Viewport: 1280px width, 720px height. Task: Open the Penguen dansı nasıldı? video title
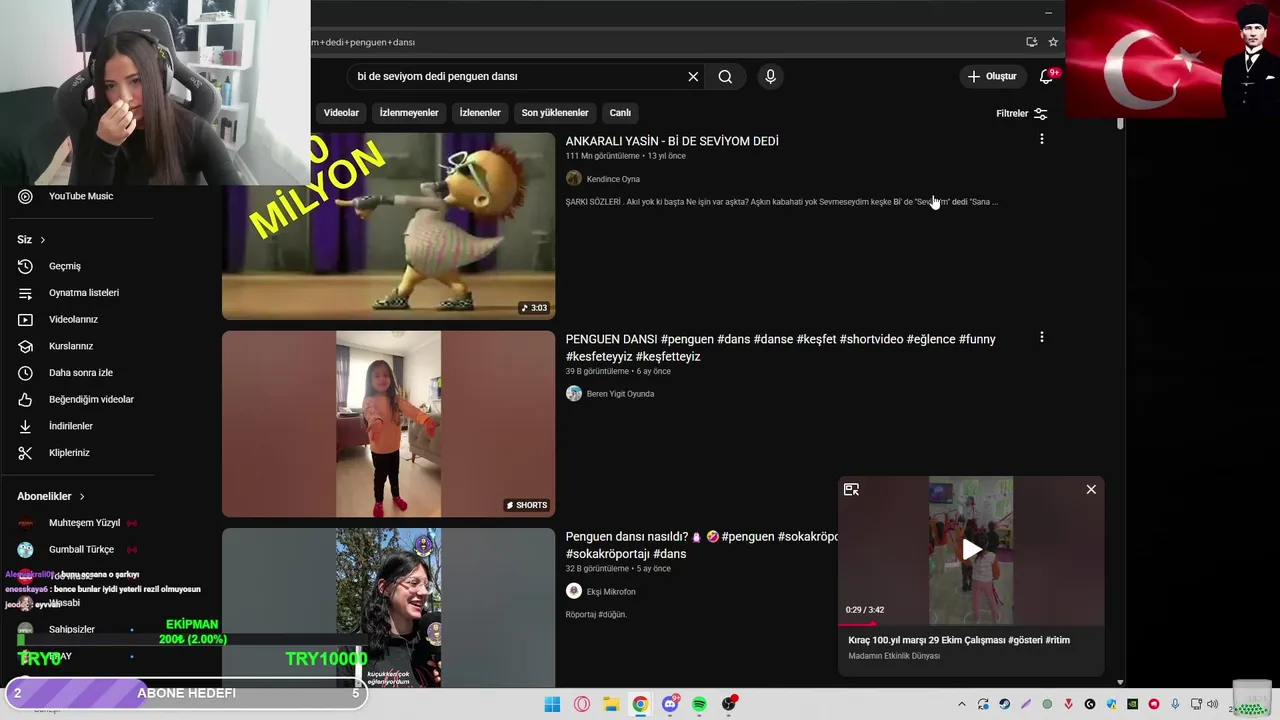pyautogui.click(x=702, y=545)
